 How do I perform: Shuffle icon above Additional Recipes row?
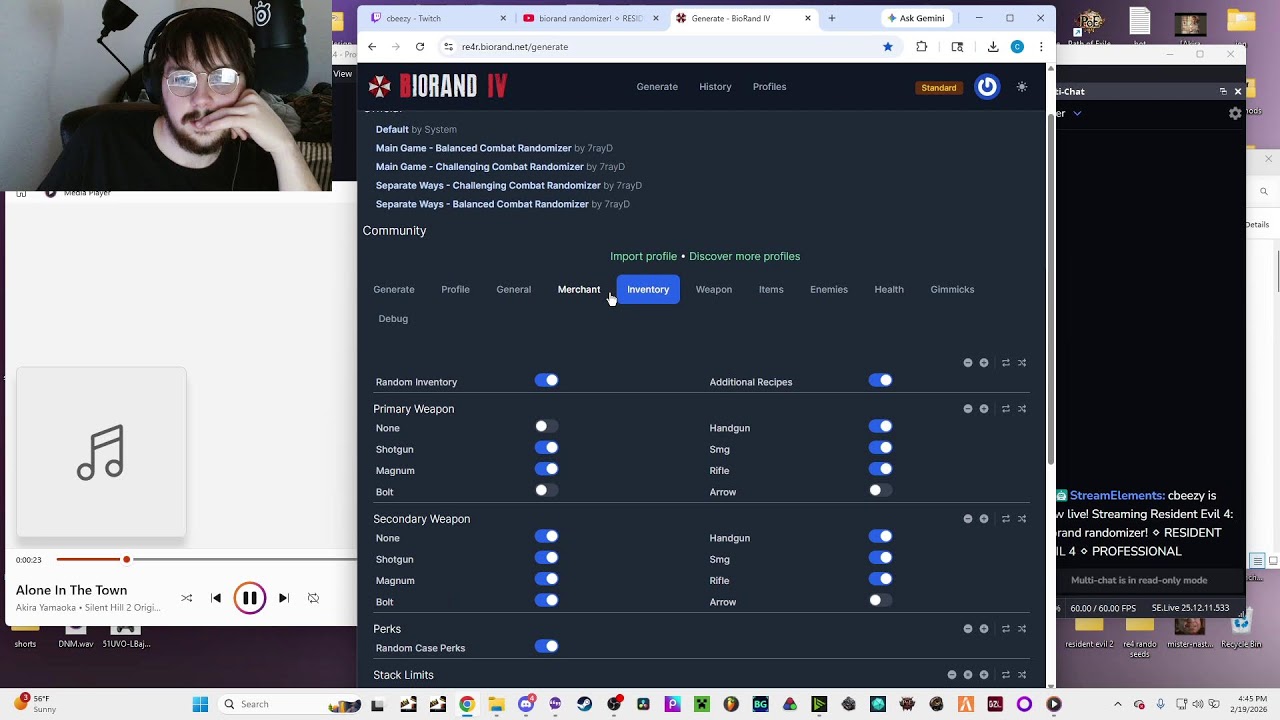pos(1022,363)
